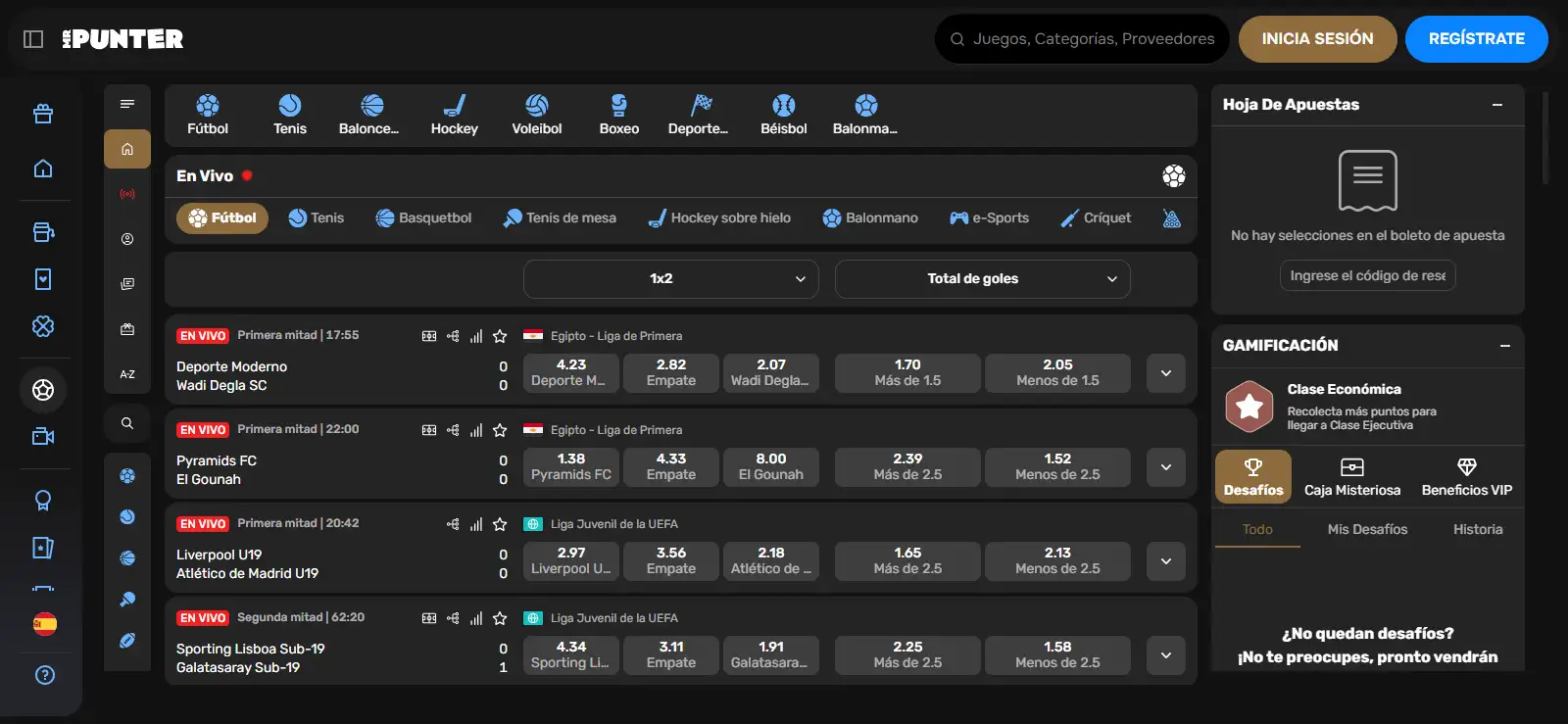1568x724 pixels.
Task: Select the Fútbol sport in the top sports bar
Action: click(x=208, y=115)
